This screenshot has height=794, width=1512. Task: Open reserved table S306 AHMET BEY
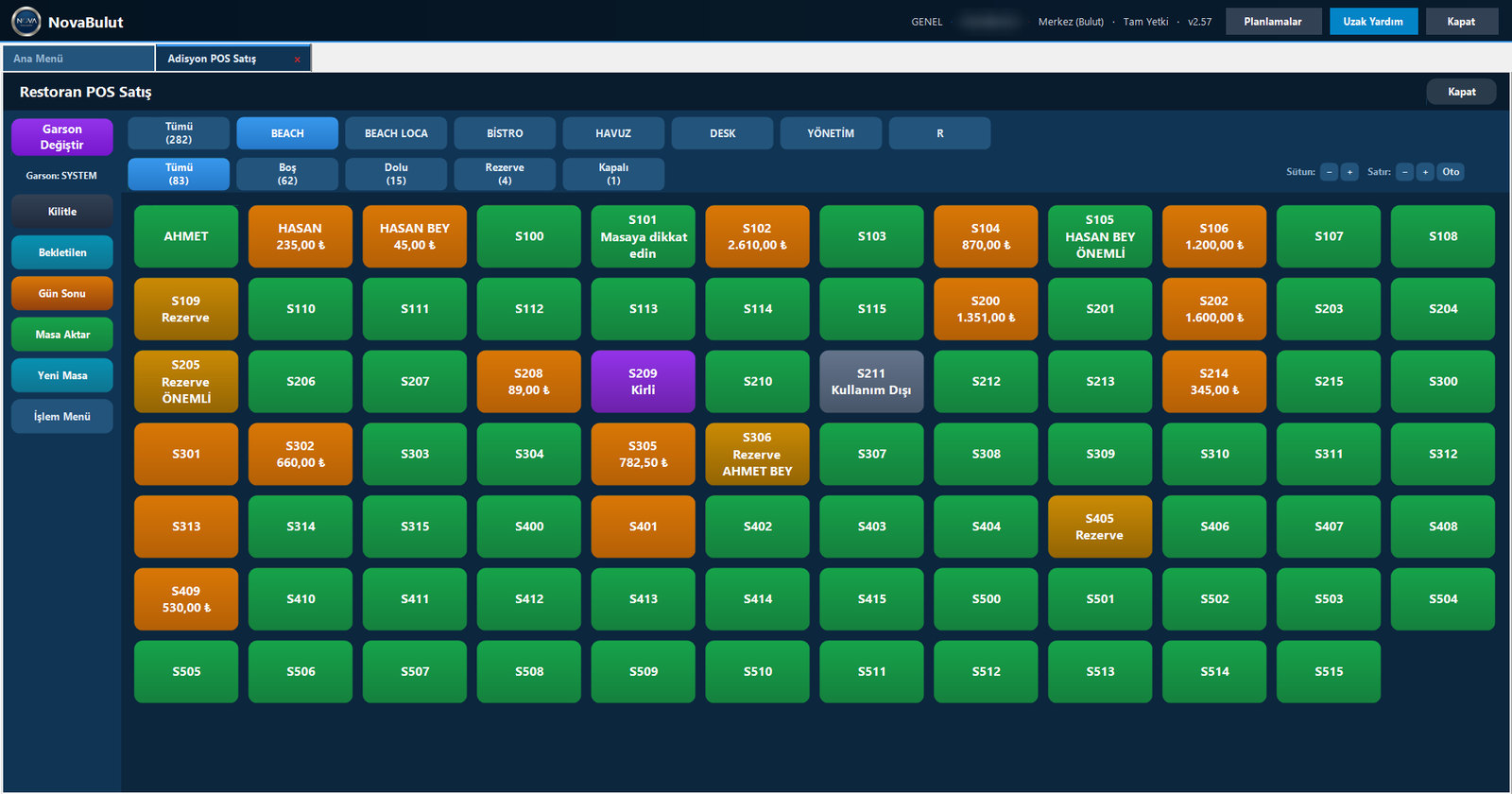tap(757, 454)
